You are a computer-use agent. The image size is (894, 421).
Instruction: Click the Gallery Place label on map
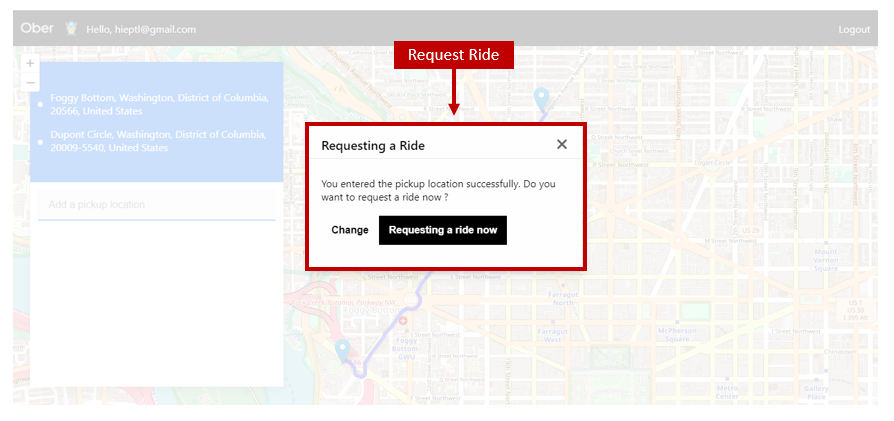click(x=816, y=392)
